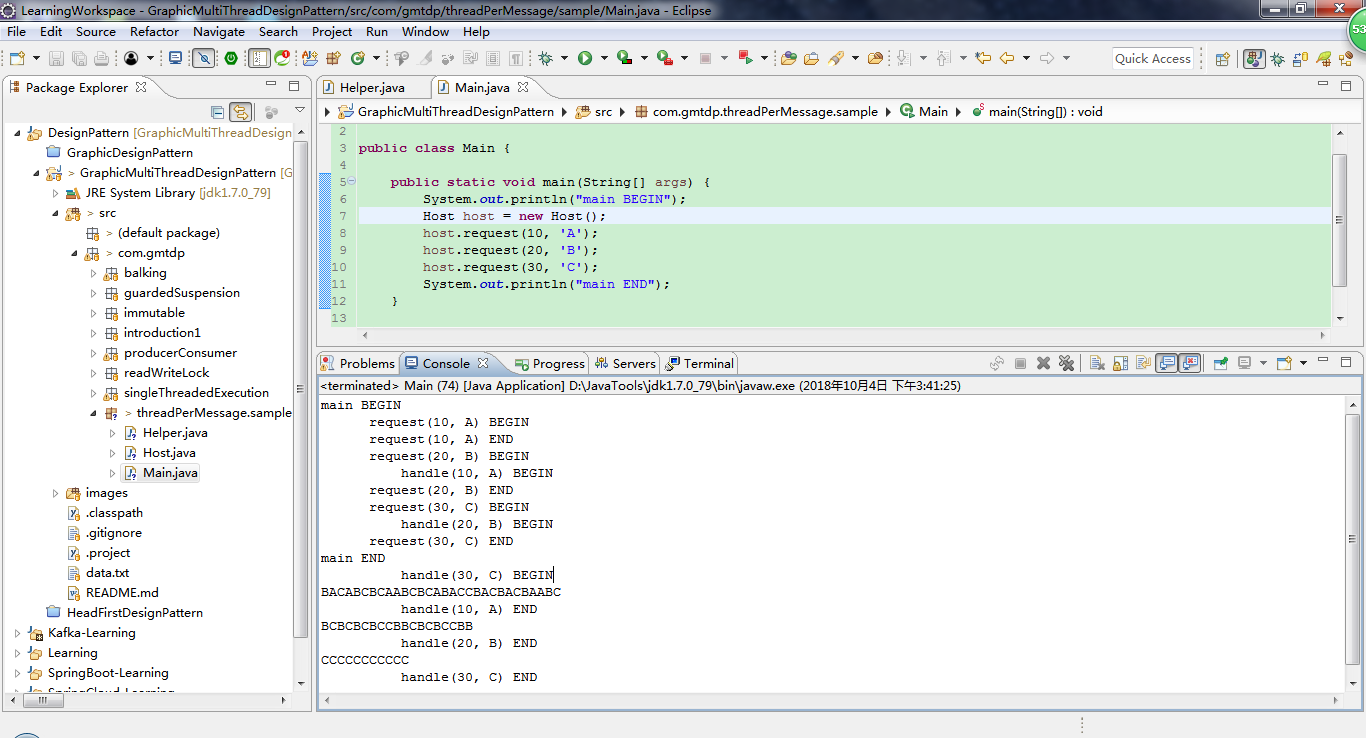Expand the Kafka-Learning project node
The width and height of the screenshot is (1366, 738).
[17, 633]
